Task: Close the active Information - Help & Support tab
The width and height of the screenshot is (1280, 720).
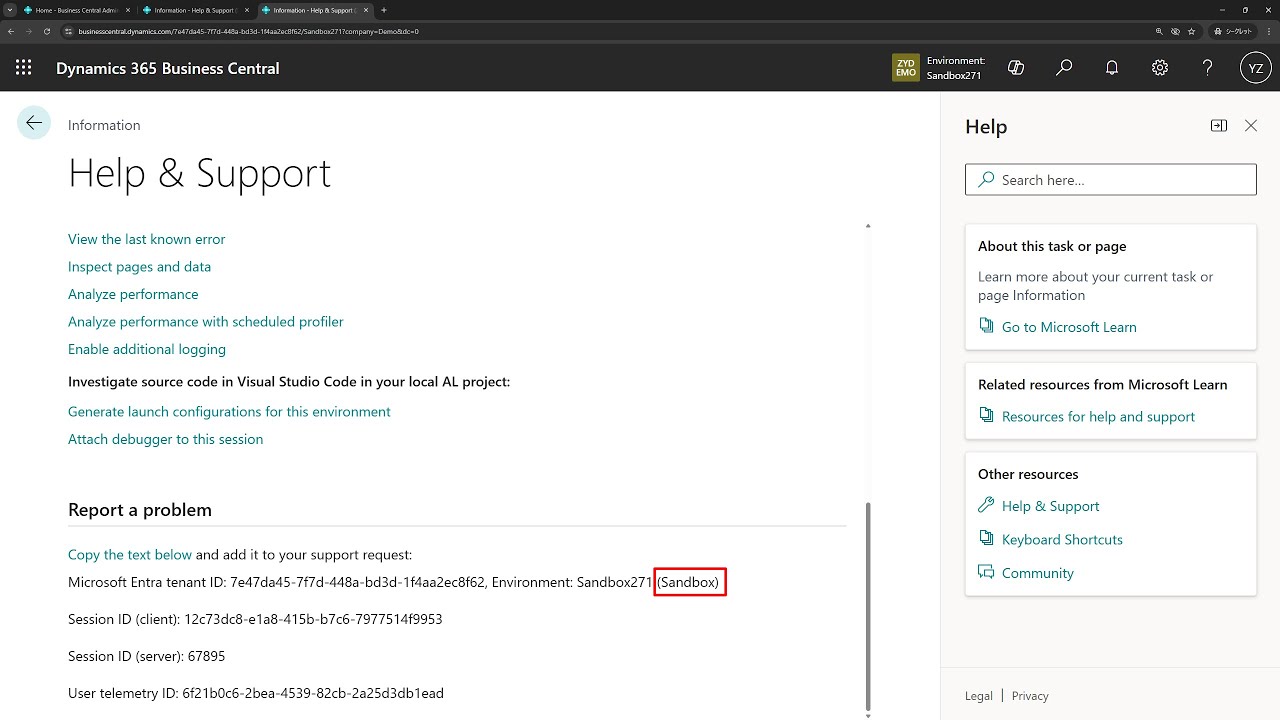Action: click(364, 10)
